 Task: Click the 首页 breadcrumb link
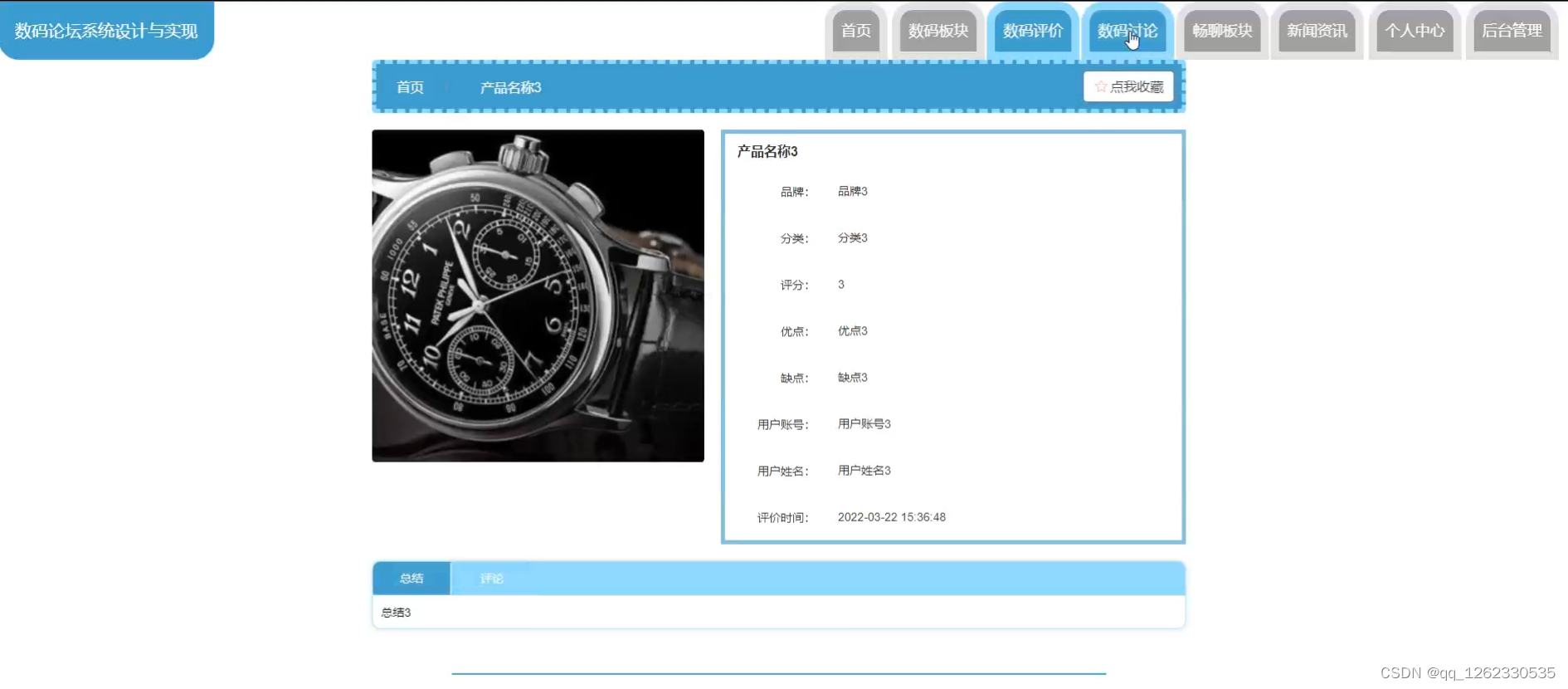tap(410, 87)
